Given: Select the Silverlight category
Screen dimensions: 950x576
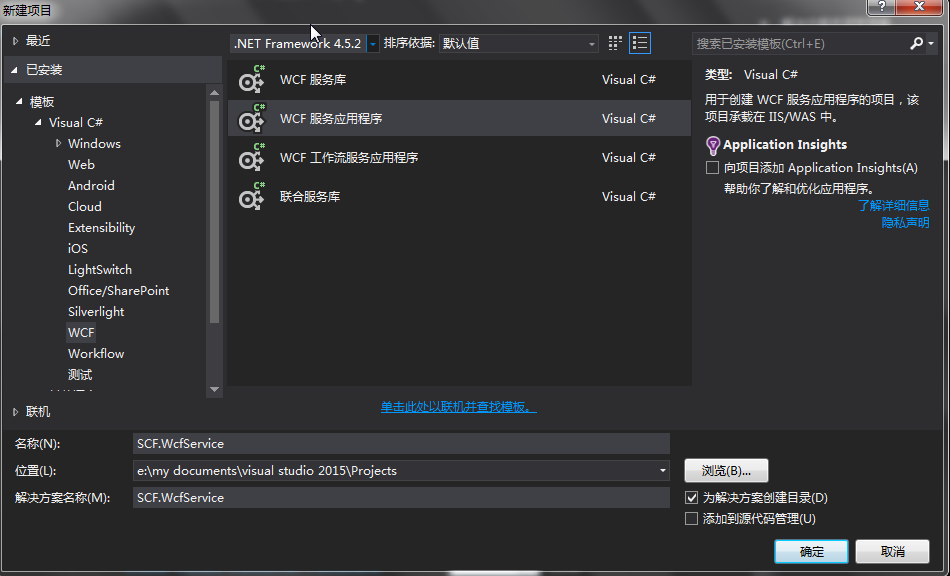Looking at the screenshot, I should 96,311.
